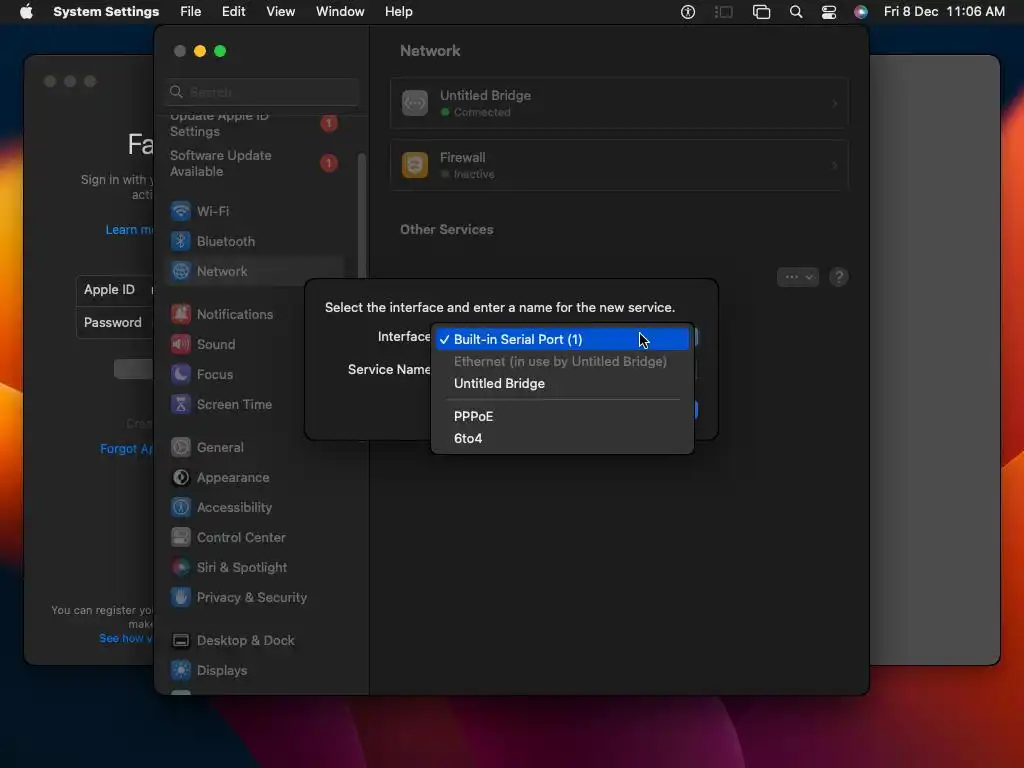1024x768 pixels.
Task: Open the Control Center icon in sidebar
Action: click(180, 537)
